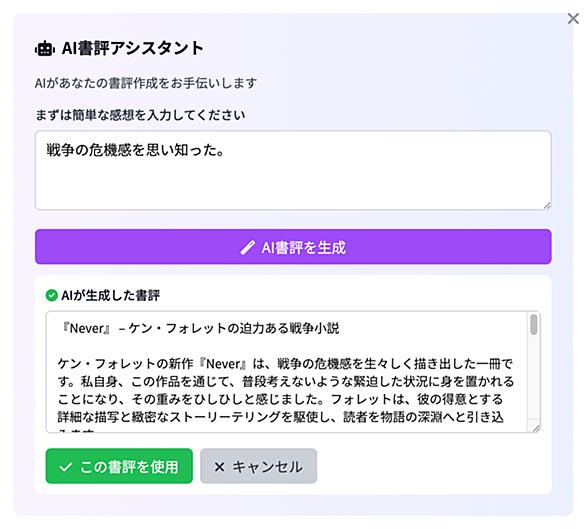Click the label まずは簡単な感想を入力してください
The width and height of the screenshot is (586, 529).
[140, 115]
